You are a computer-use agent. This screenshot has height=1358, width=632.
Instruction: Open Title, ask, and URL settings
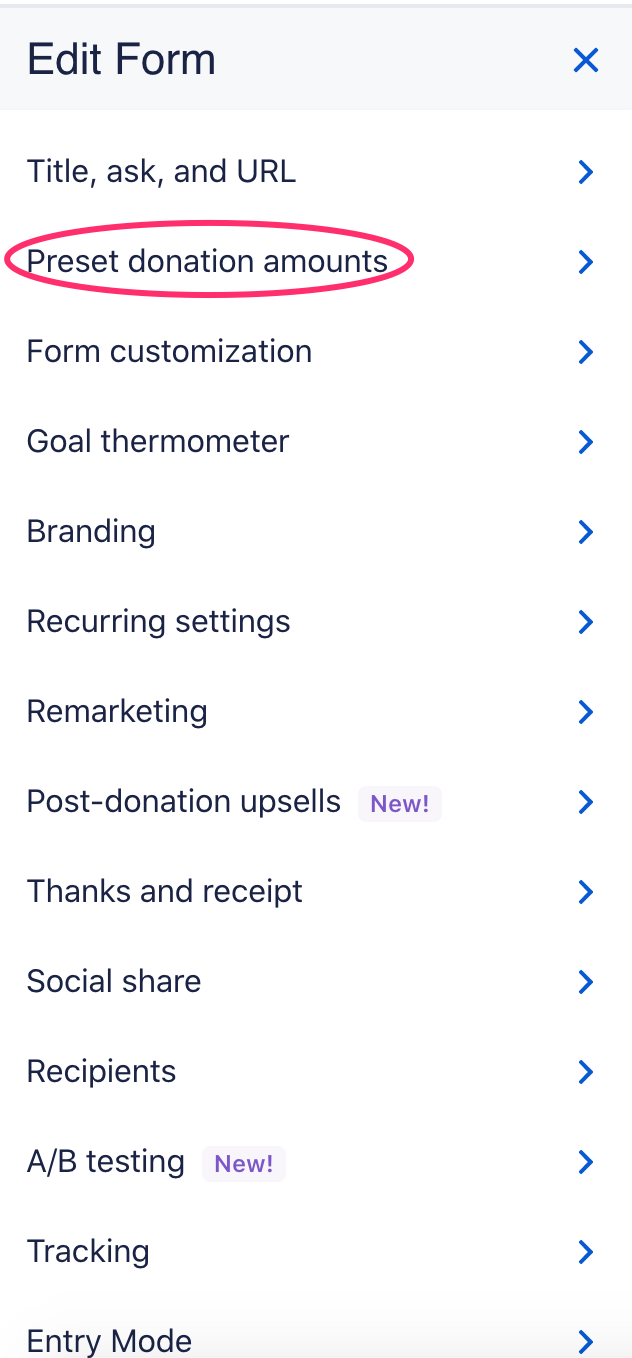pos(161,172)
